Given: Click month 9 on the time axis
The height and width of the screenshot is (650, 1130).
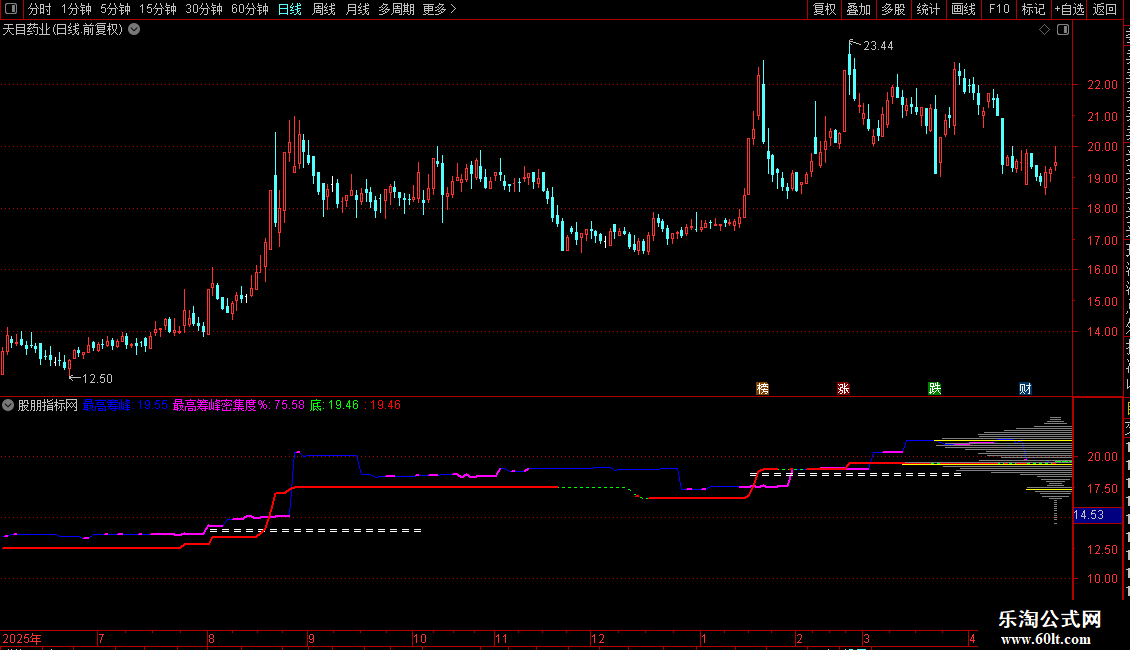Looking at the screenshot, I should (x=311, y=638).
